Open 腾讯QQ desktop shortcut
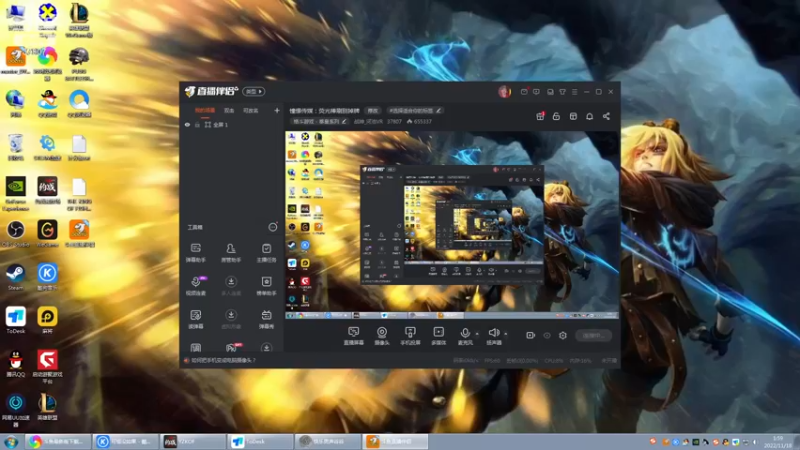This screenshot has height=450, width=800. [x=15, y=364]
